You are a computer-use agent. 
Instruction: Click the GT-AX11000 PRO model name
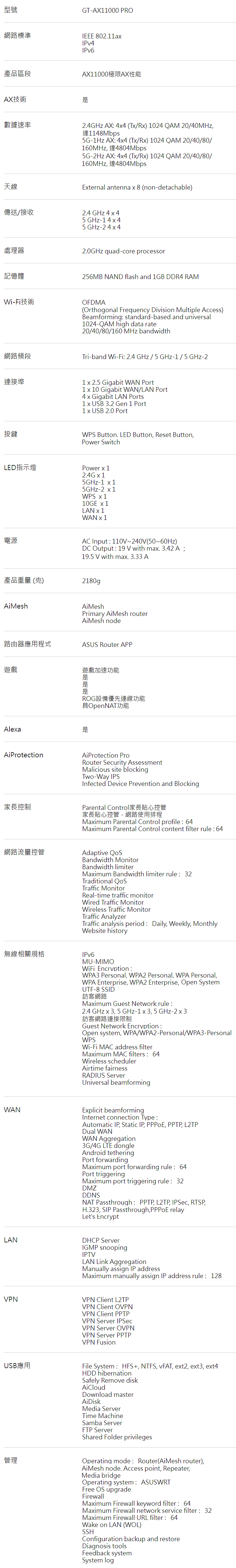(x=108, y=10)
